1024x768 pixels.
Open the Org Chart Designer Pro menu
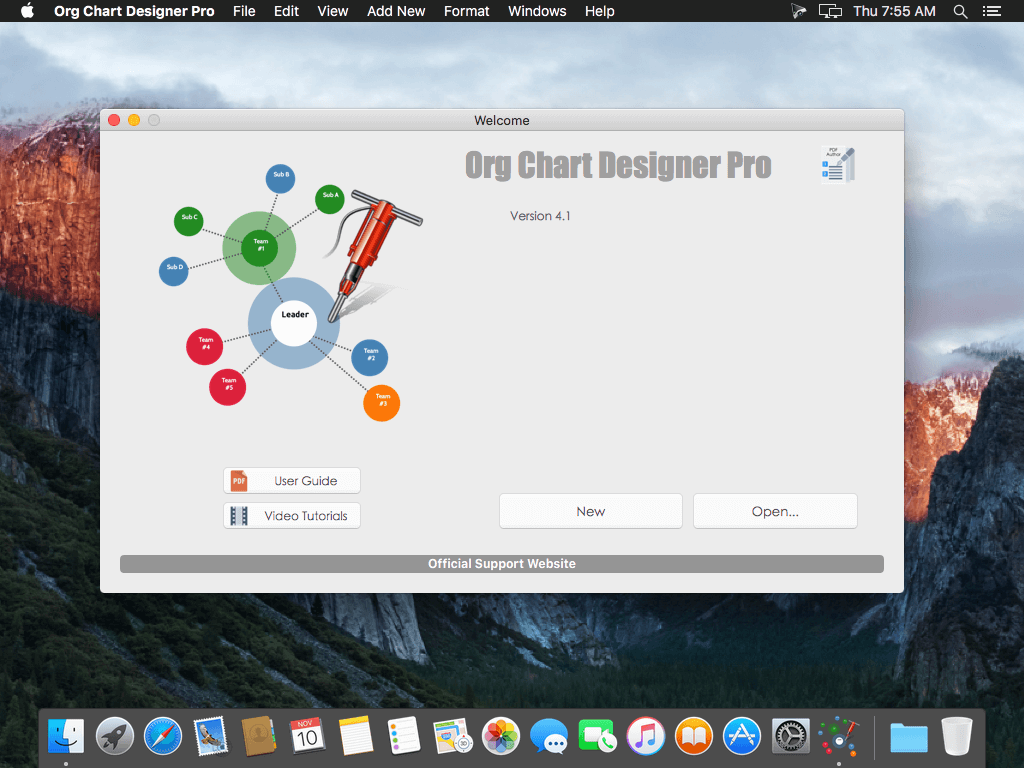click(134, 11)
